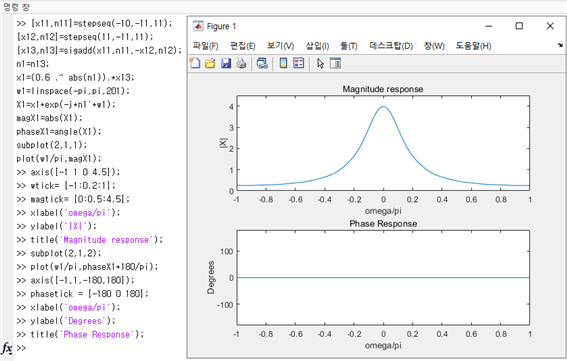The width and height of the screenshot is (567, 361).
Task: Click the 'Magnitude response' plot title
Action: click(x=383, y=89)
